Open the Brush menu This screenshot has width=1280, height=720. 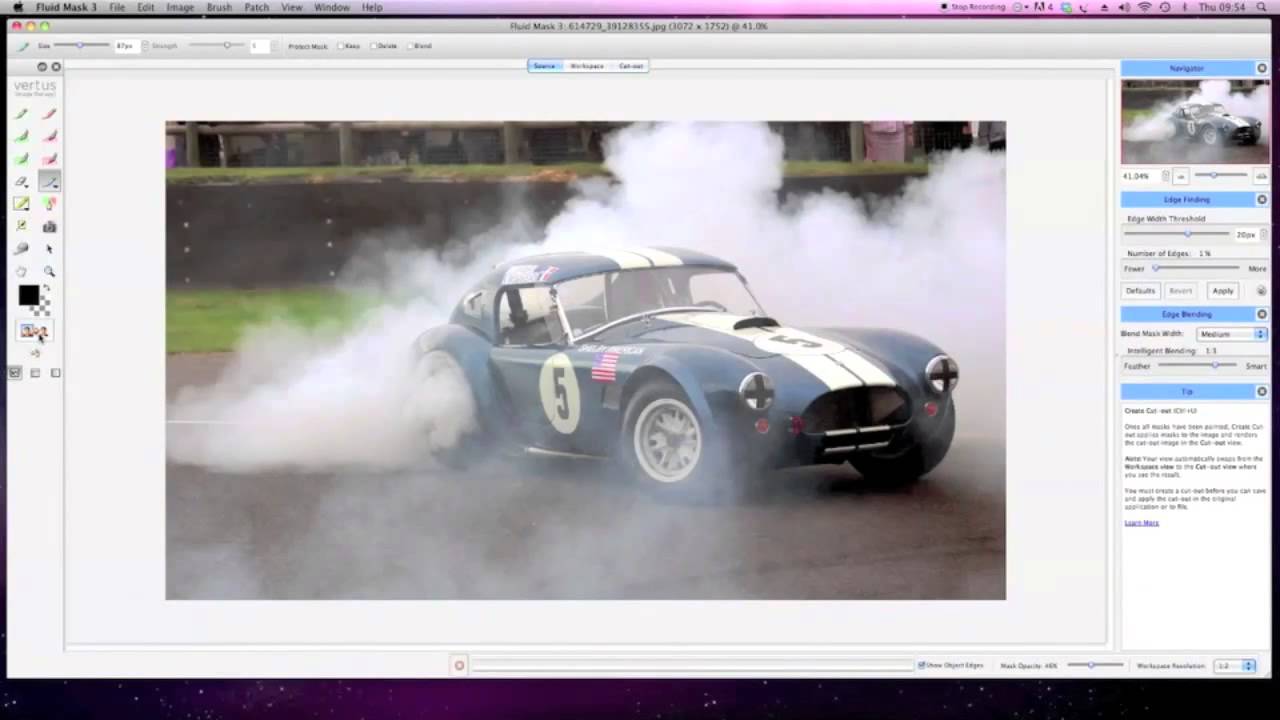pyautogui.click(x=219, y=7)
